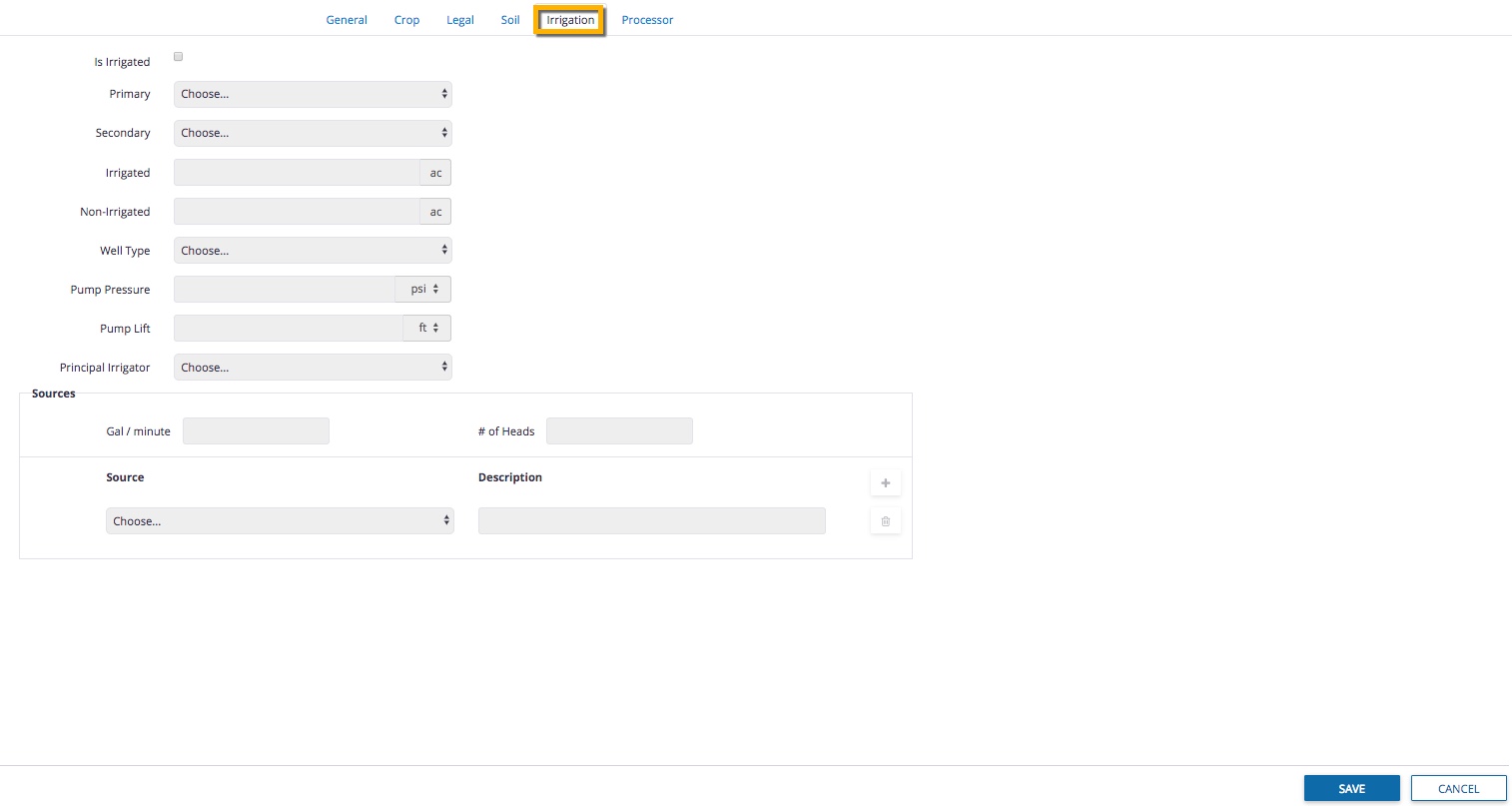Screen dimensions: 1512x806
Task: Open the Source Choose dropdown
Action: (x=280, y=521)
